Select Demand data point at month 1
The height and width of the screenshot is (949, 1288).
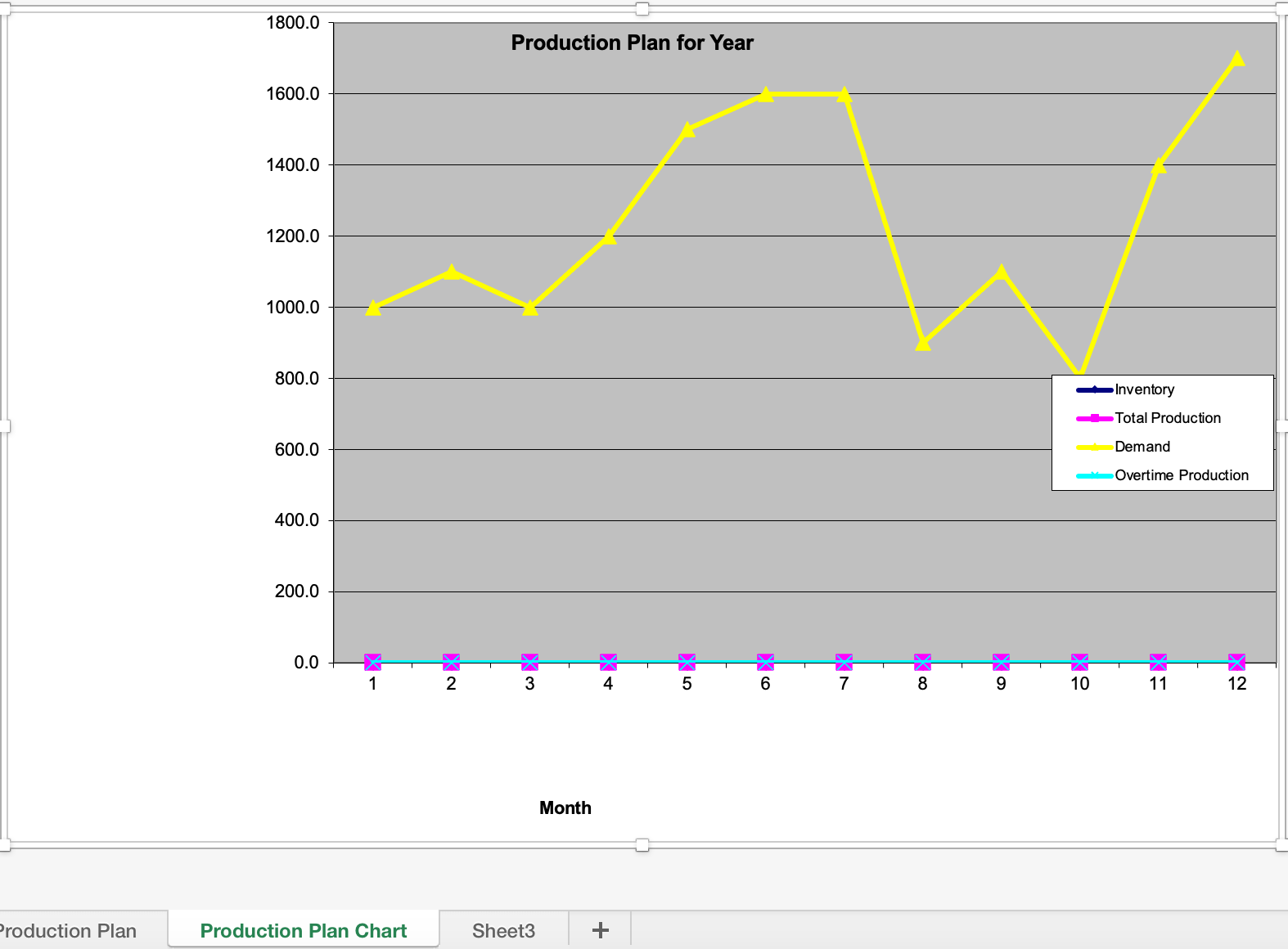372,308
